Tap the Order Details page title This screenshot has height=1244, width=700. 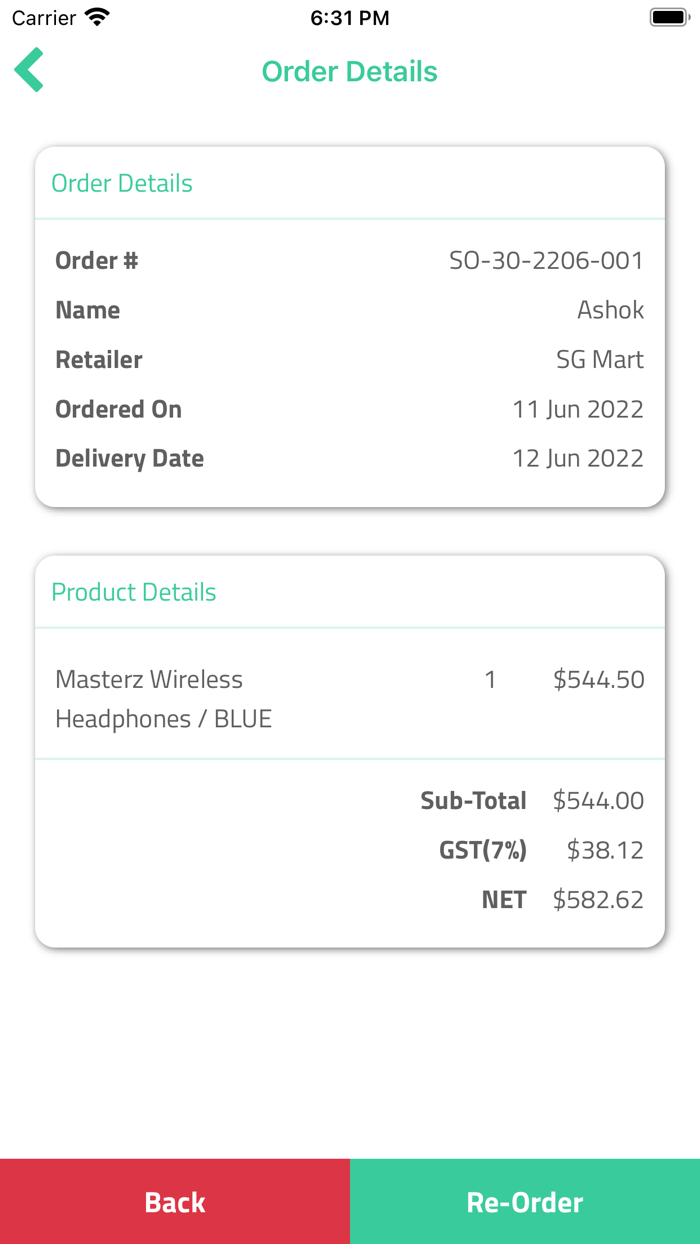pyautogui.click(x=349, y=72)
